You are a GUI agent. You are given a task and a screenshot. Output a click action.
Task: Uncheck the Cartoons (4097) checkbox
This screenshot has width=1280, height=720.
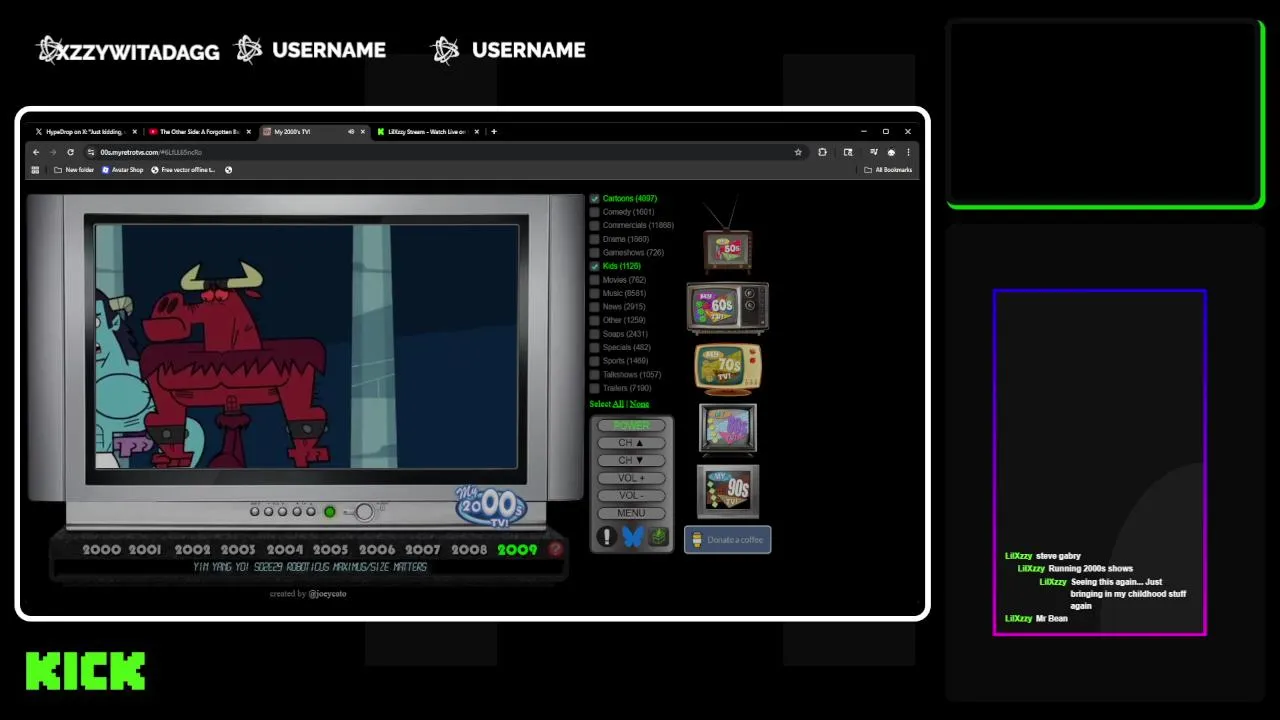click(x=594, y=198)
